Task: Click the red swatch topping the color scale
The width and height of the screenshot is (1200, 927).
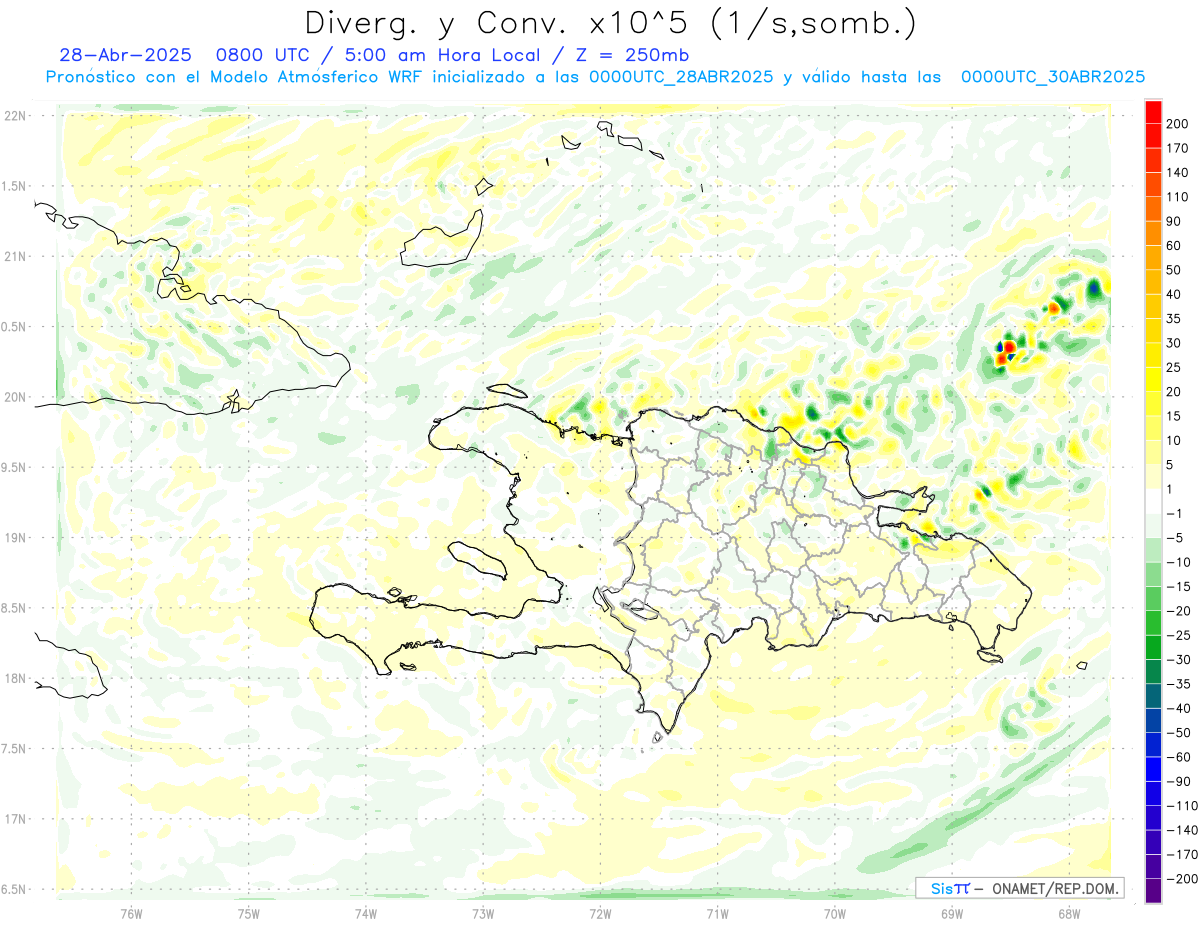Action: 1153,112
